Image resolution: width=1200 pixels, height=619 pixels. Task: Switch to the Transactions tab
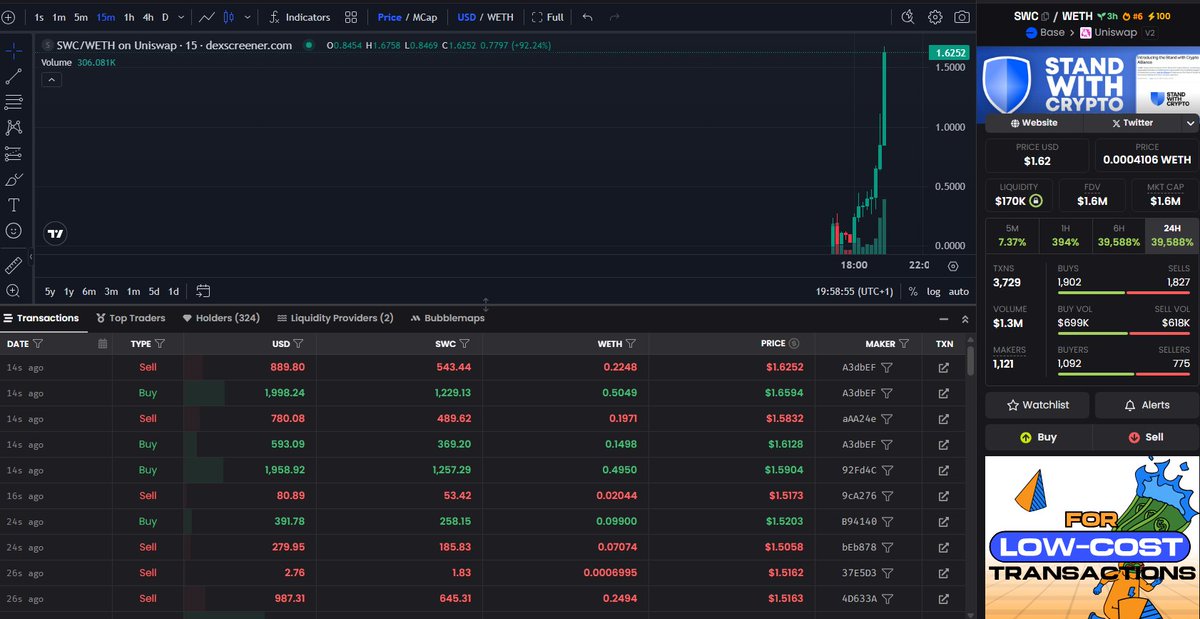click(x=41, y=318)
